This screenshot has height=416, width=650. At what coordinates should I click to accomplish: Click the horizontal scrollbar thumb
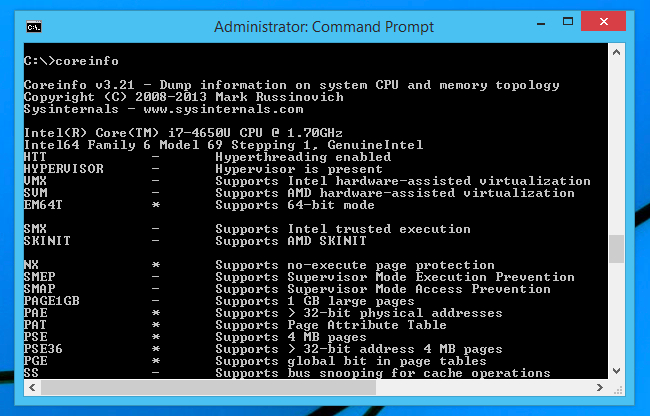[208, 388]
